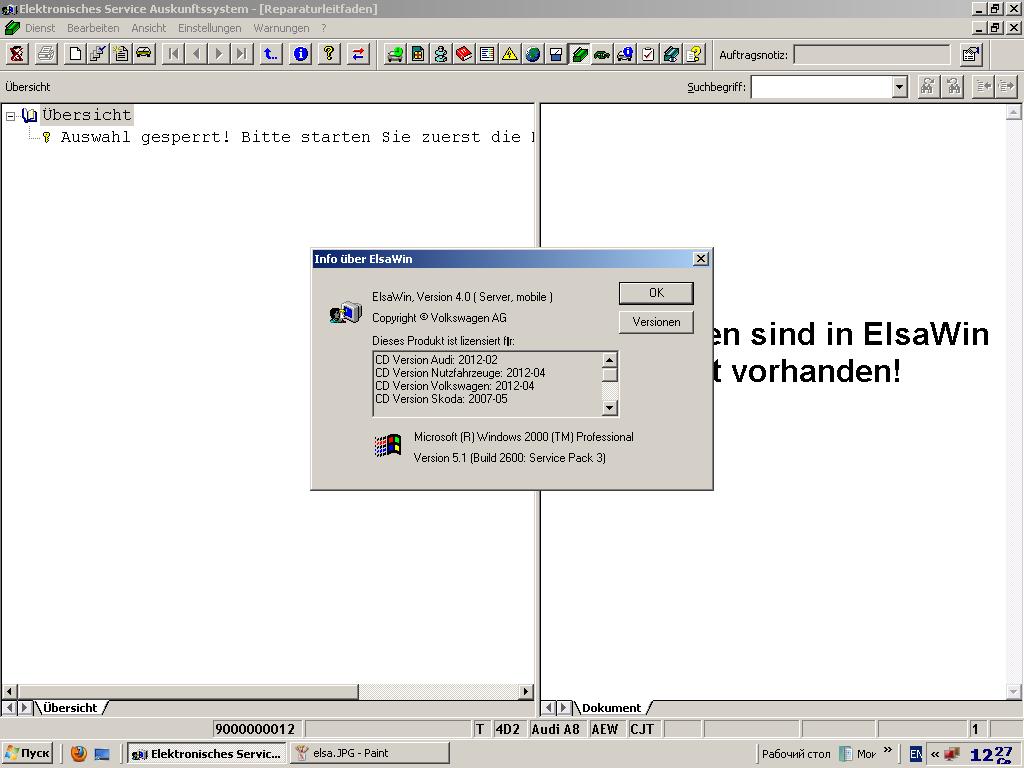This screenshot has width=1024, height=768.
Task: Close the Info über ElsaWin dialog
Action: 701,259
